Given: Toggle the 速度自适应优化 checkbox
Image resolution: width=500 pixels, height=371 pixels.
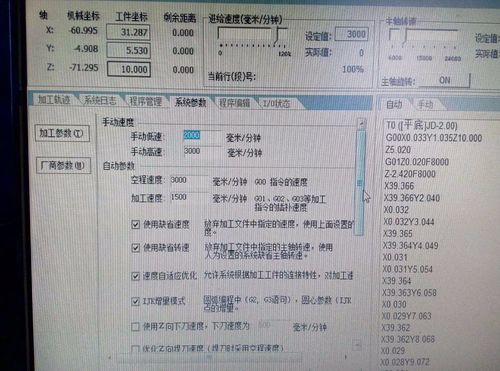Looking at the screenshot, I should tap(135, 276).
